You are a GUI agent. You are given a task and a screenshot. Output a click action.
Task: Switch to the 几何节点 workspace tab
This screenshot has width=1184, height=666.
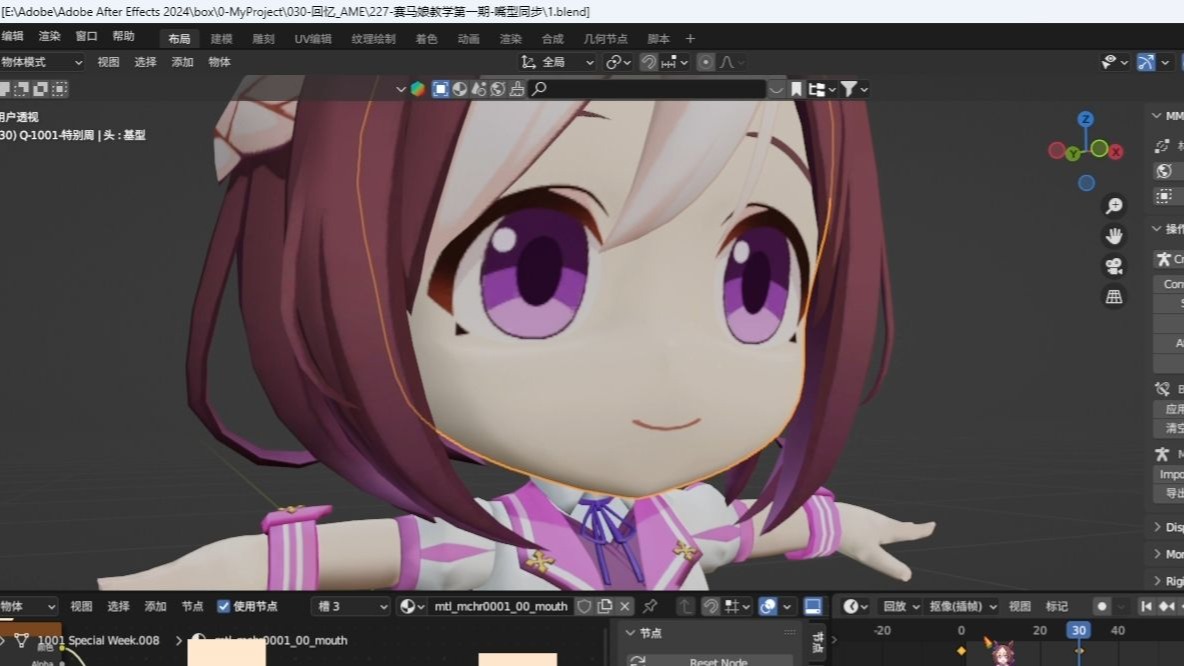tap(605, 39)
